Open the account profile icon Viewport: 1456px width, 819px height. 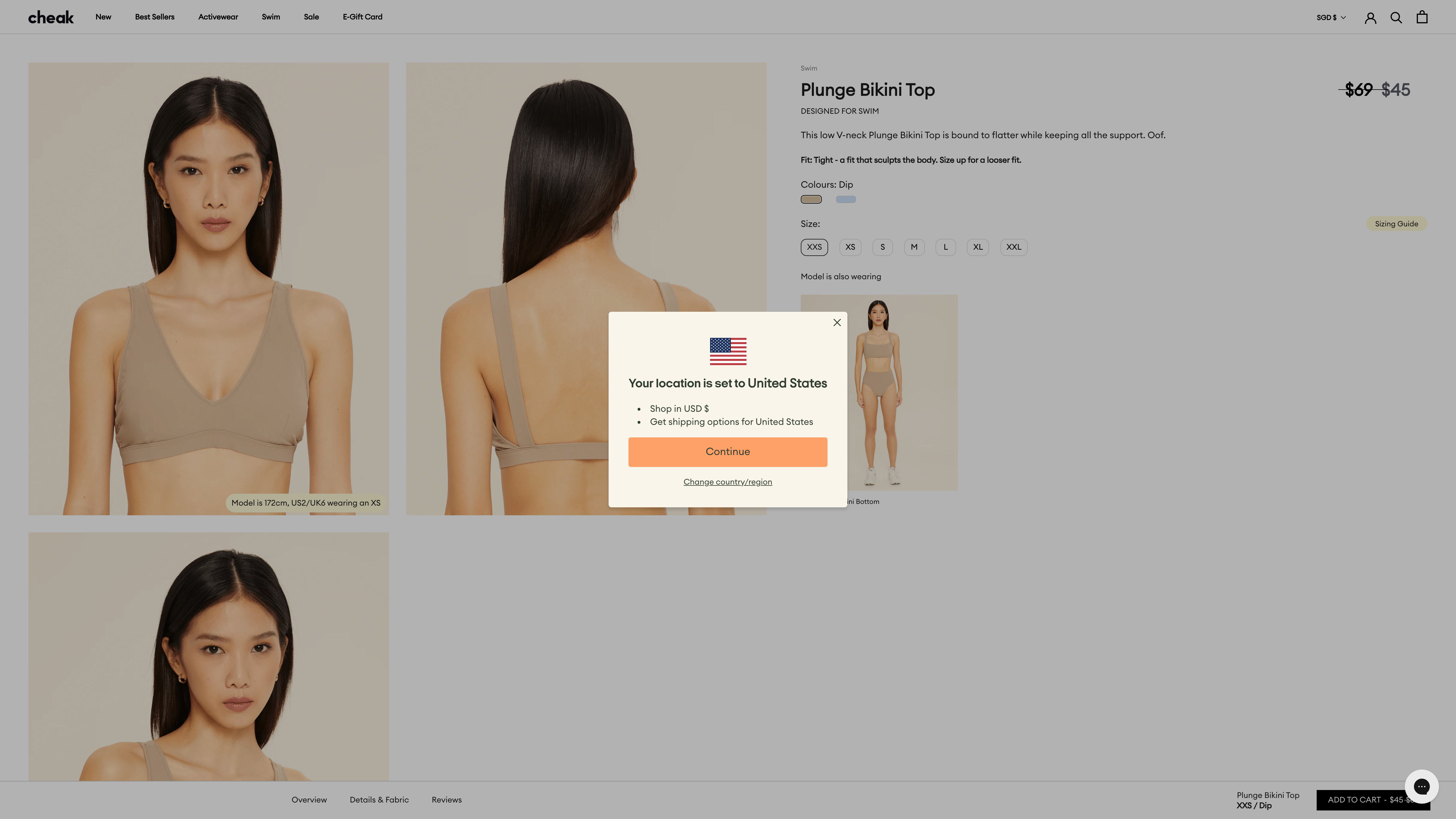(1370, 18)
